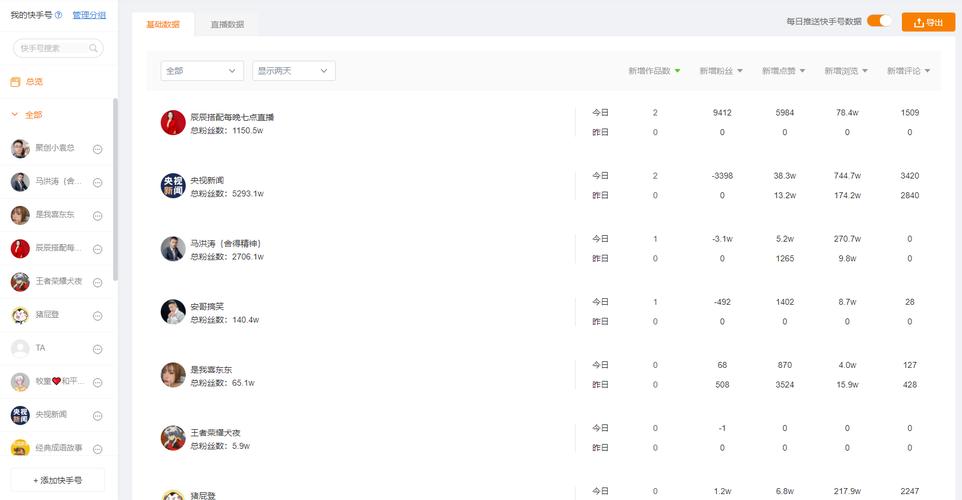Viewport: 962px width, 500px height.
Task: Click 是我喜东东 yesterday's 3524 likes value
Action: [x=785, y=385]
